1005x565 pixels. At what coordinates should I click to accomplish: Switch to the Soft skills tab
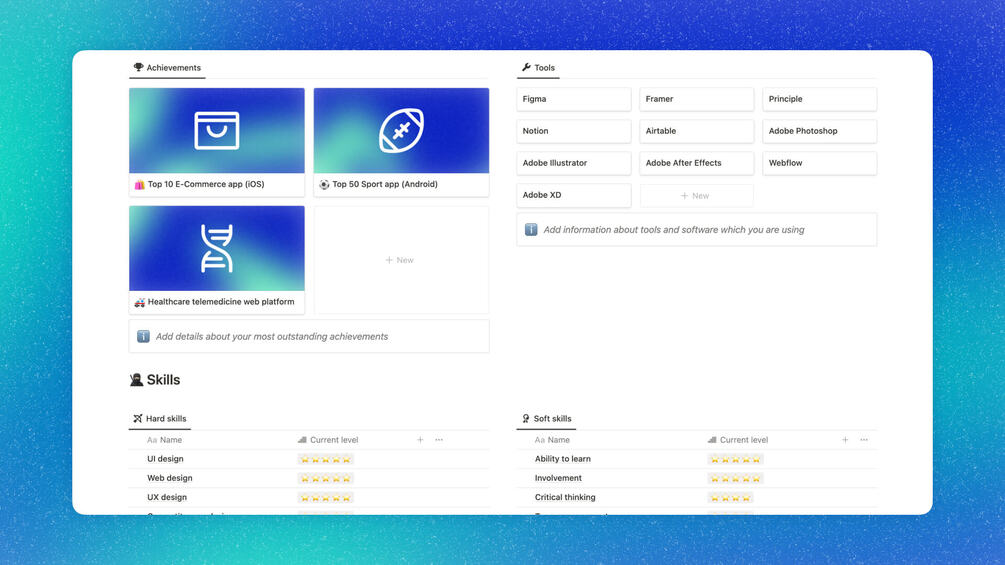[x=547, y=418]
